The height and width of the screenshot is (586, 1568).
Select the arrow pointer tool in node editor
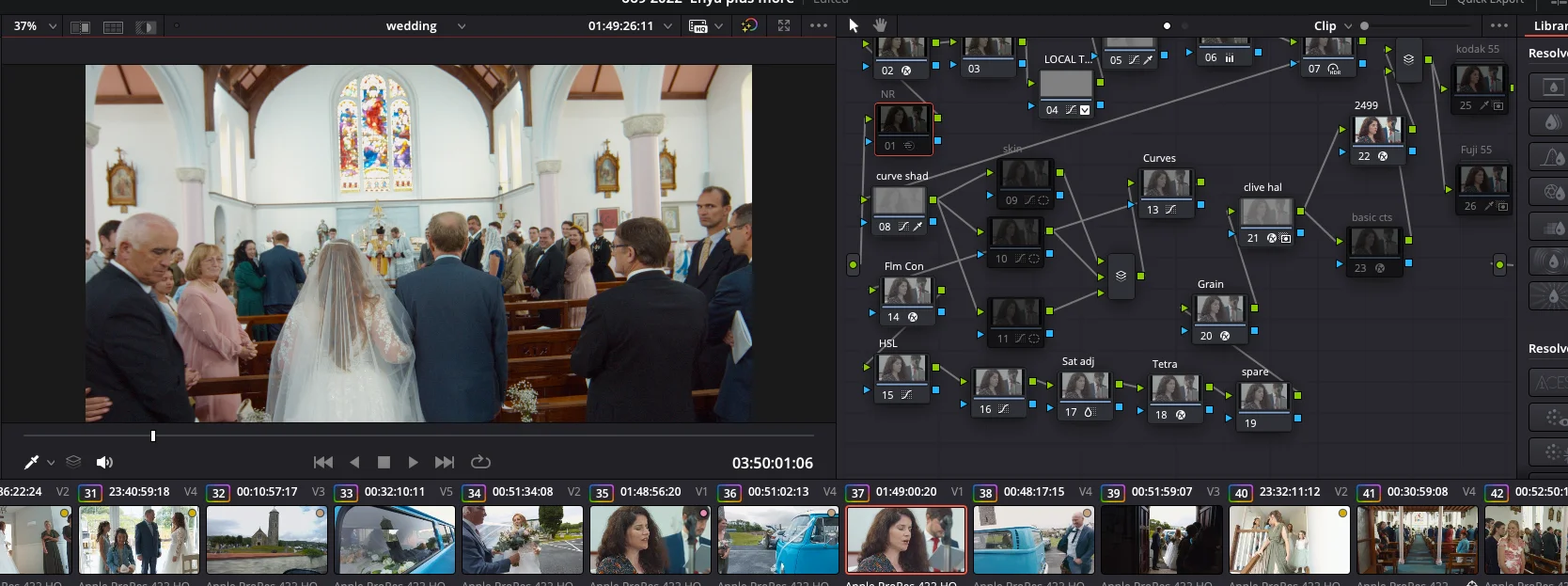(x=854, y=25)
